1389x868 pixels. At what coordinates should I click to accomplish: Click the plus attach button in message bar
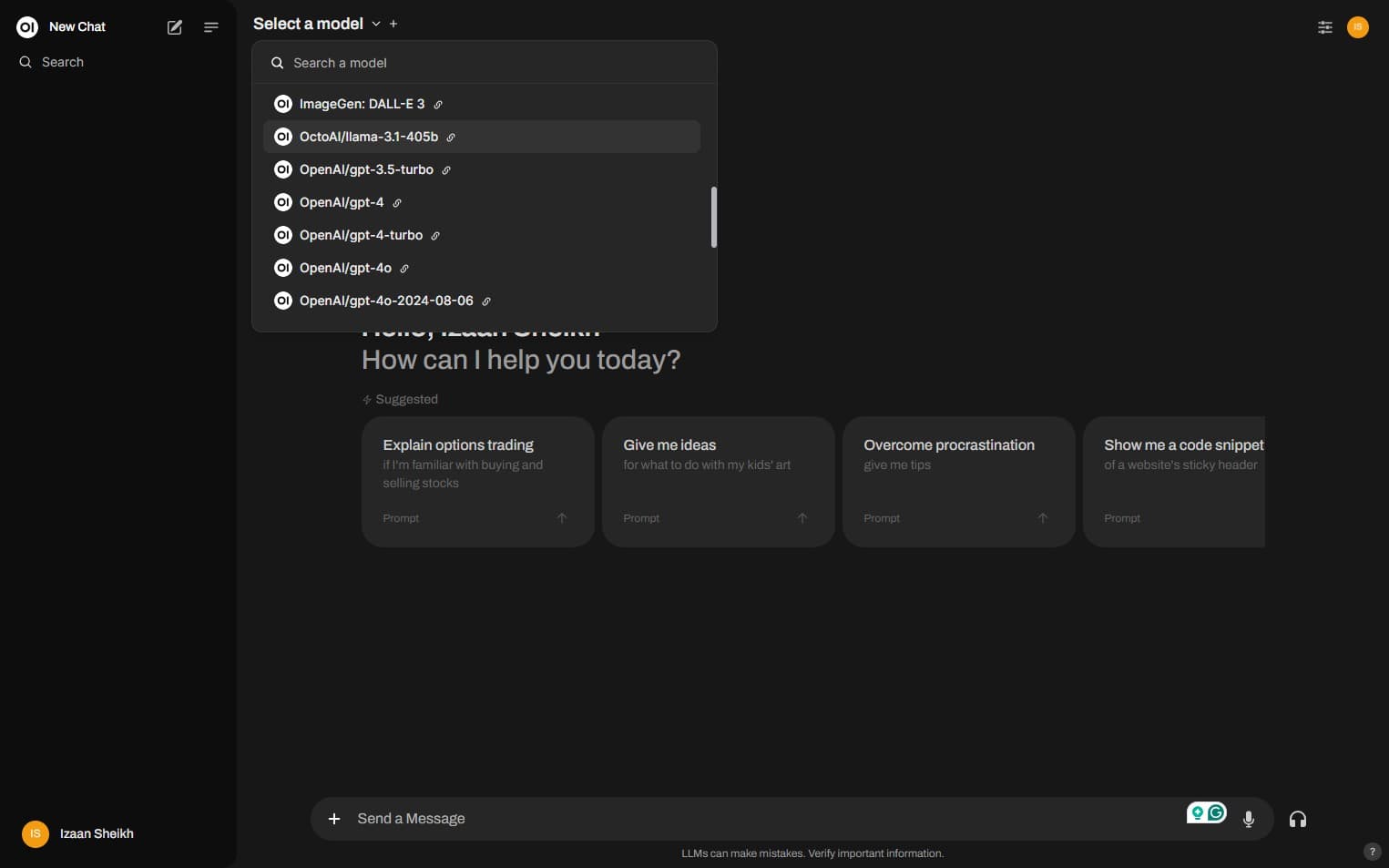(x=334, y=819)
